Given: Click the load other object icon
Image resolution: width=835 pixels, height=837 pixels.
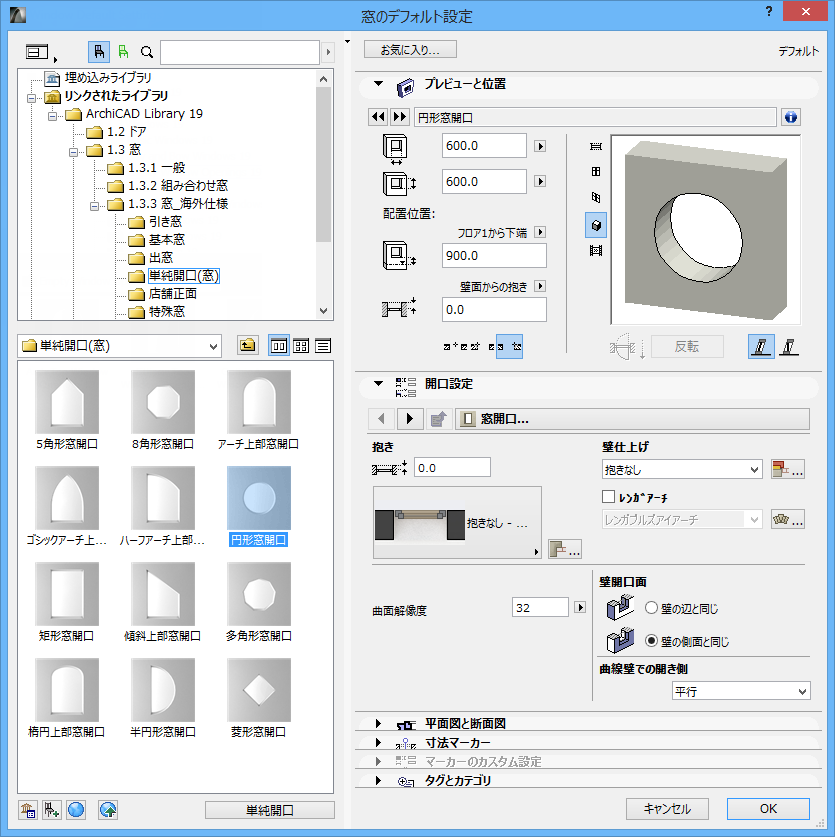Looking at the screenshot, I should 52,810.
